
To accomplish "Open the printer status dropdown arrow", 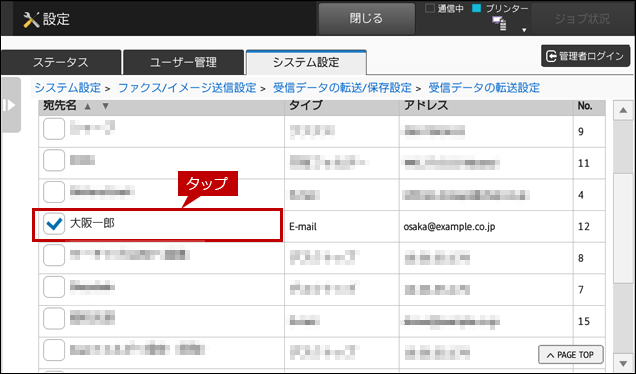I will (x=524, y=30).
